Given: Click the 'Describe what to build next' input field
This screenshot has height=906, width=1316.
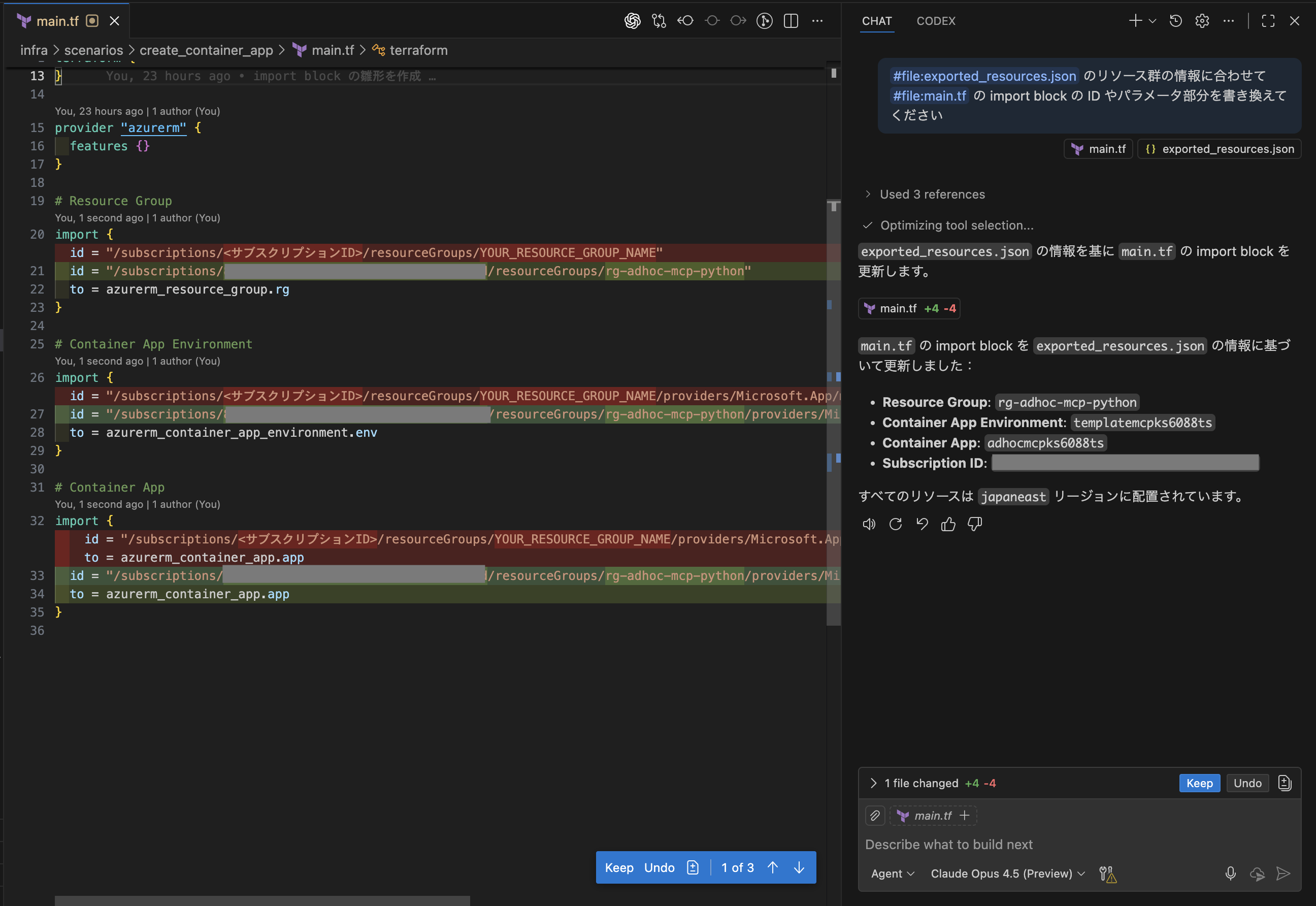Looking at the screenshot, I should (x=949, y=844).
